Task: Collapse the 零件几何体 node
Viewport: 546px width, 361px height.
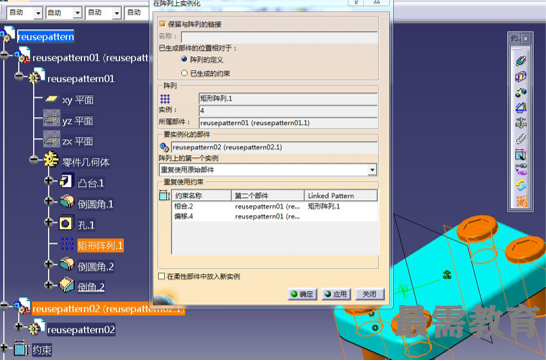Action: coord(34,159)
